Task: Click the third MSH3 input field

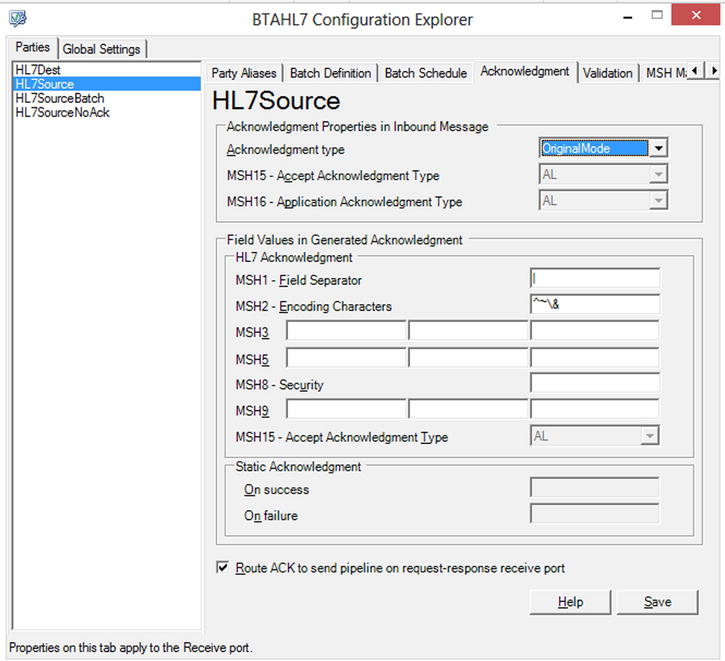Action: coord(595,331)
